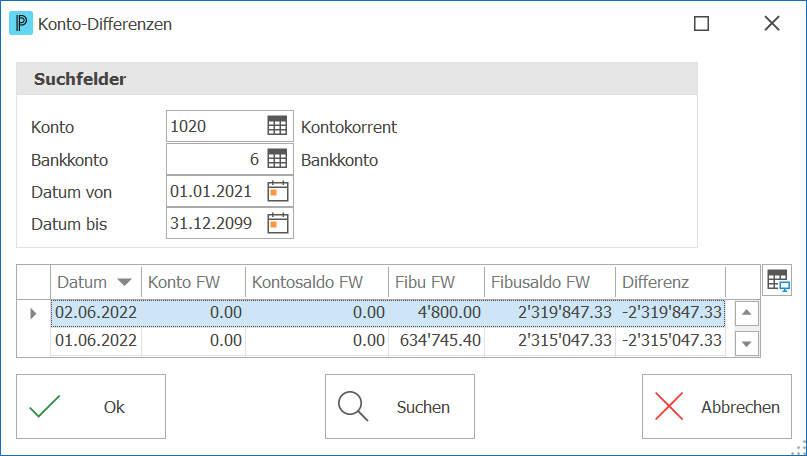Select the row dated 02.06.2022
The height and width of the screenshot is (456, 807).
pos(388,312)
